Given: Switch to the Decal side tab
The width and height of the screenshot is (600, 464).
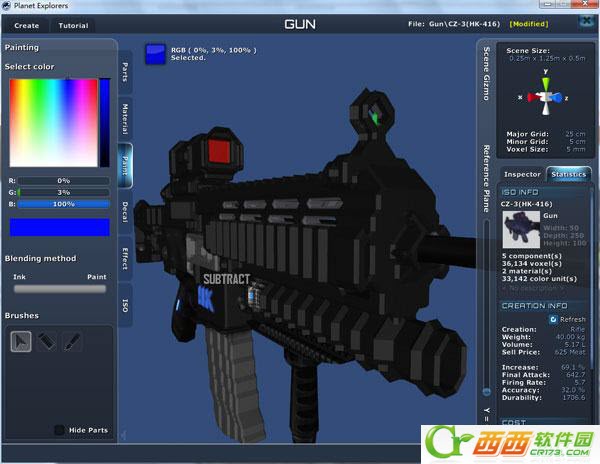Looking at the screenshot, I should pyautogui.click(x=125, y=212).
